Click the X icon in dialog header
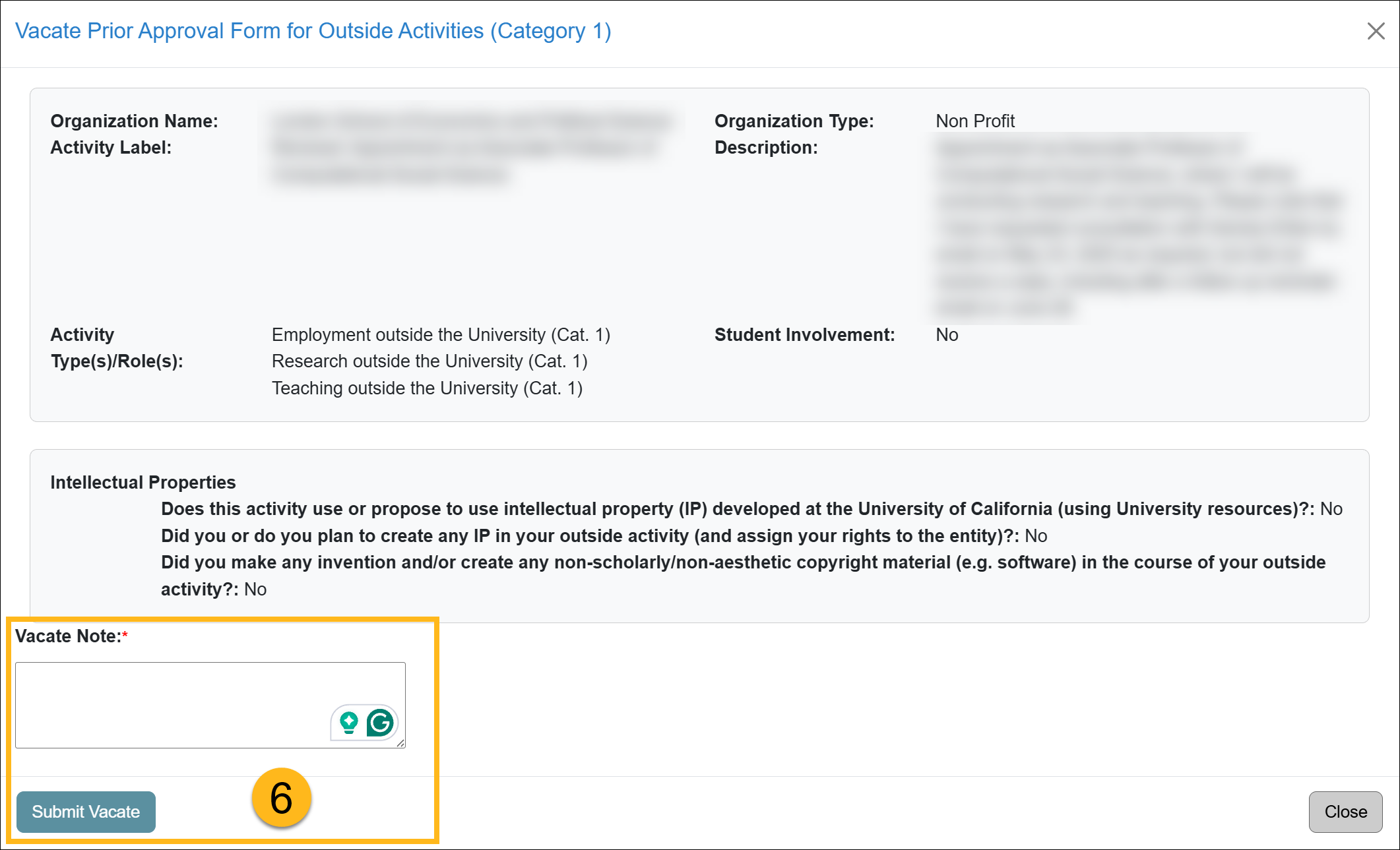Viewport: 1400px width, 850px height. pos(1376,31)
